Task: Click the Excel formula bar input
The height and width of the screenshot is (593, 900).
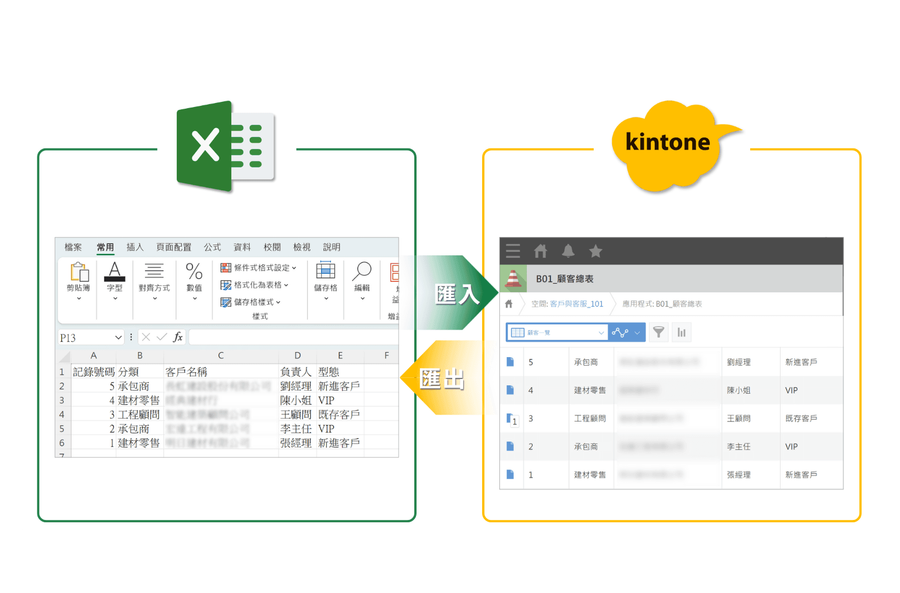Action: [x=293, y=337]
